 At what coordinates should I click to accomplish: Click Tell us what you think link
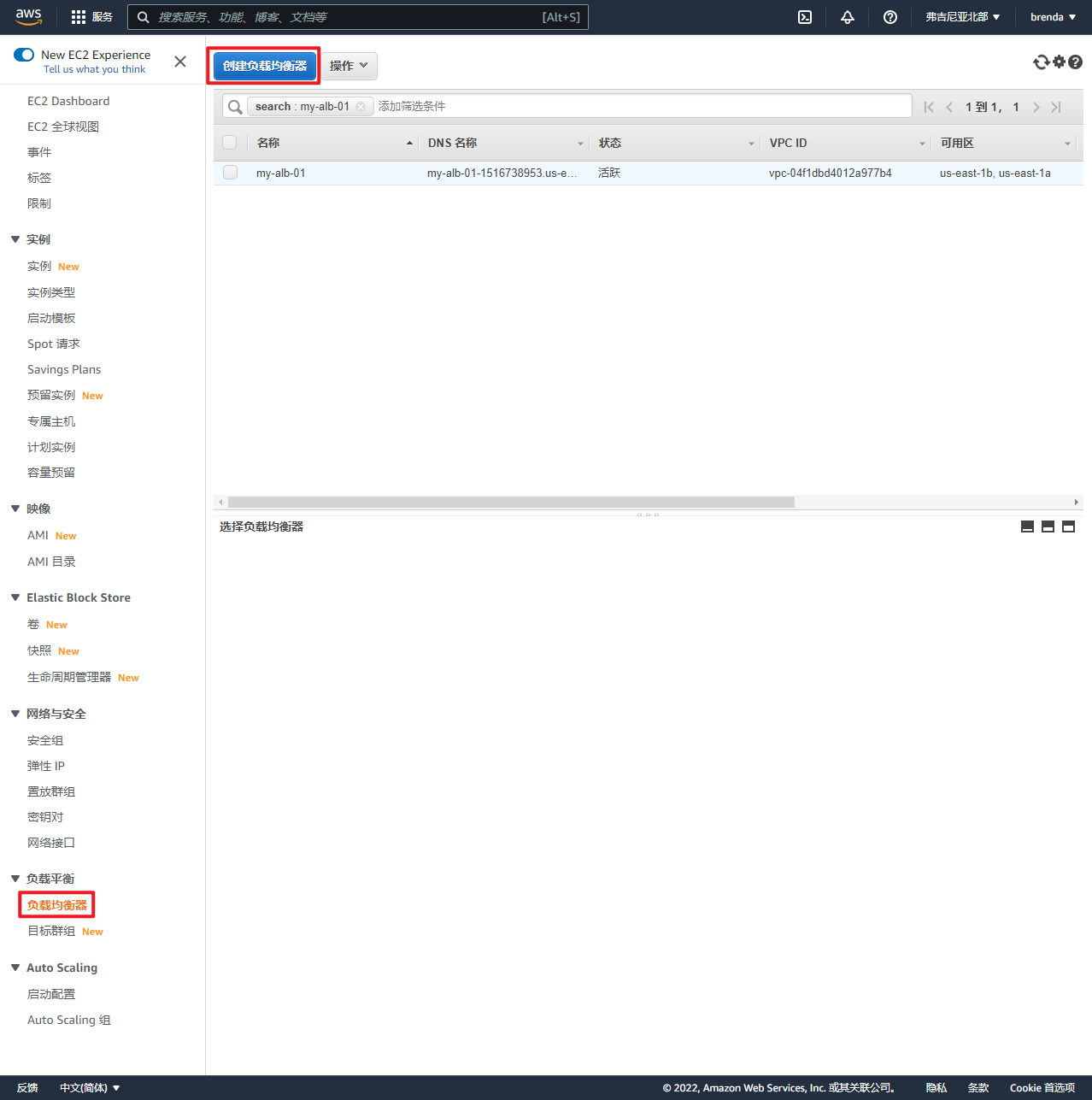(x=94, y=69)
